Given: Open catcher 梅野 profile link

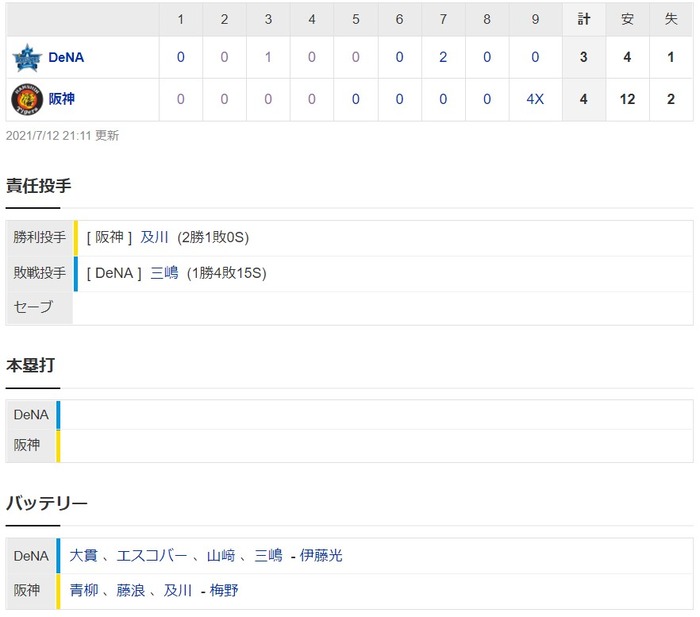Looking at the screenshot, I should click(x=224, y=591).
